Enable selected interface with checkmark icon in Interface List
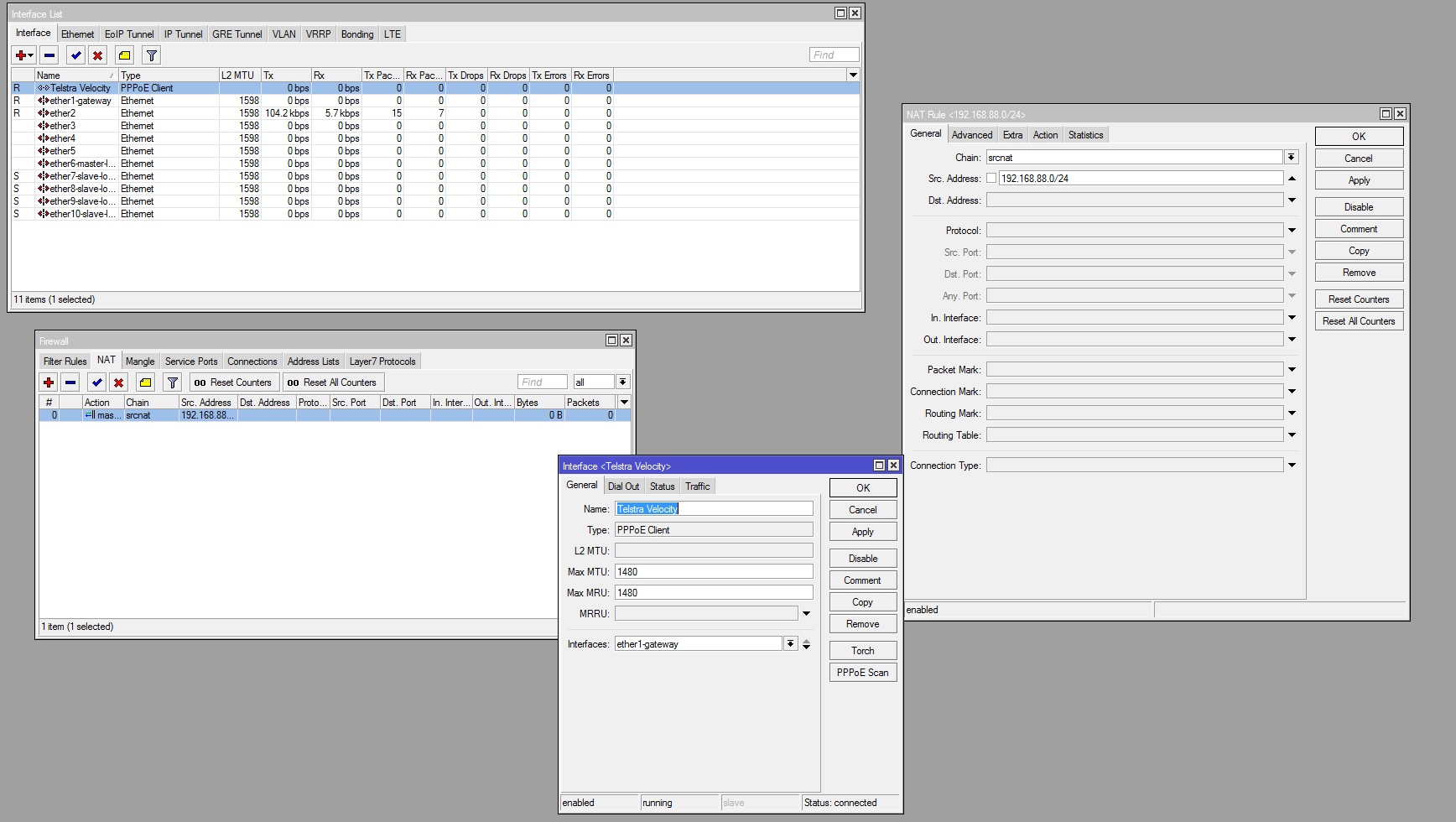 pyautogui.click(x=76, y=55)
